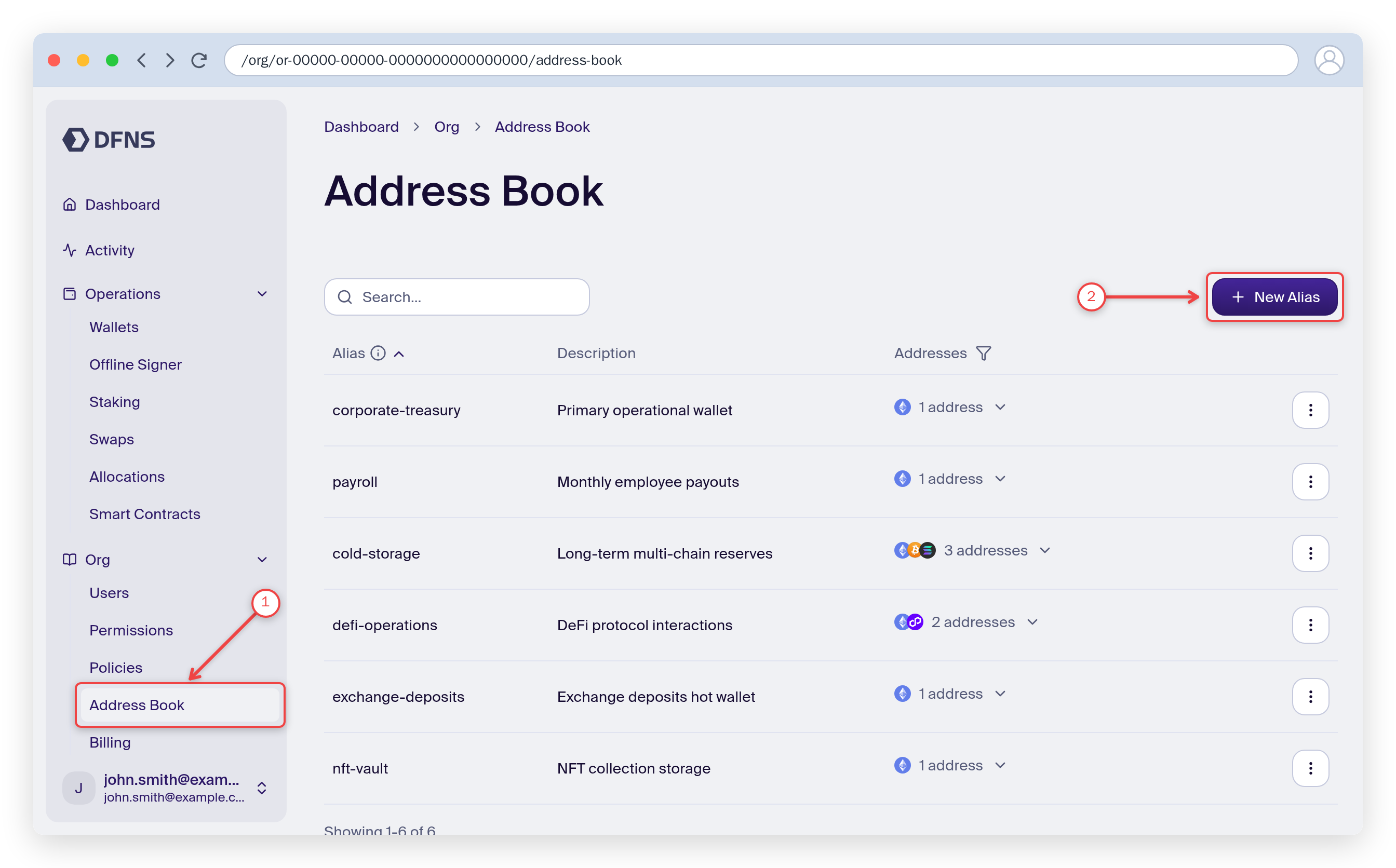Open the profile avatar icon in the browser bar
The height and width of the screenshot is (868, 1396).
[x=1328, y=60]
